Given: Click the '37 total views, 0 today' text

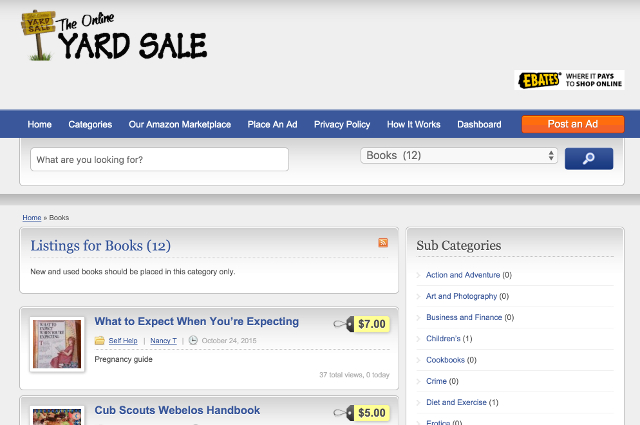Looking at the screenshot, I should [x=354, y=375].
